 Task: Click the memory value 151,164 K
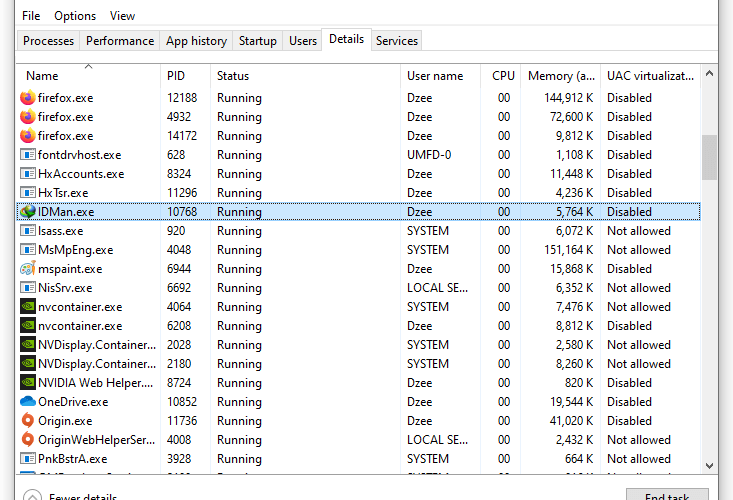coord(568,250)
